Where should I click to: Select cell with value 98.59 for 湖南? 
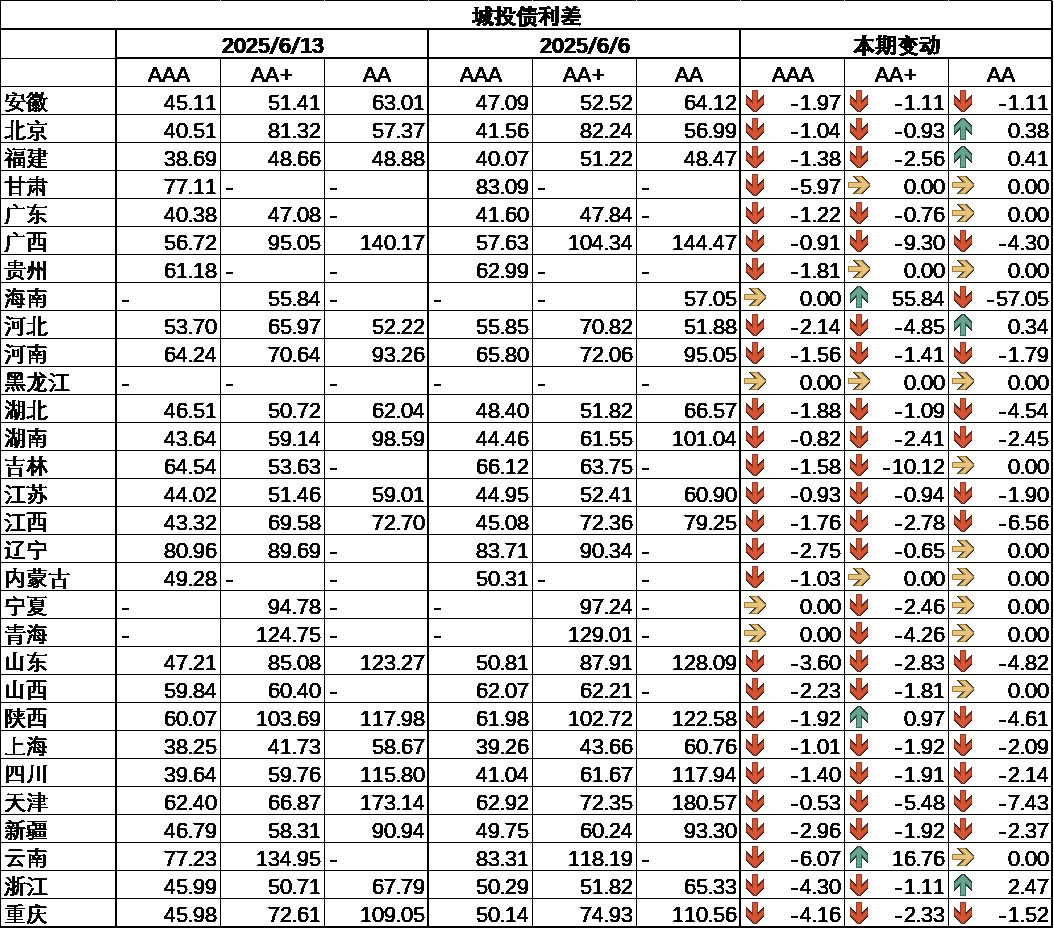[x=376, y=438]
